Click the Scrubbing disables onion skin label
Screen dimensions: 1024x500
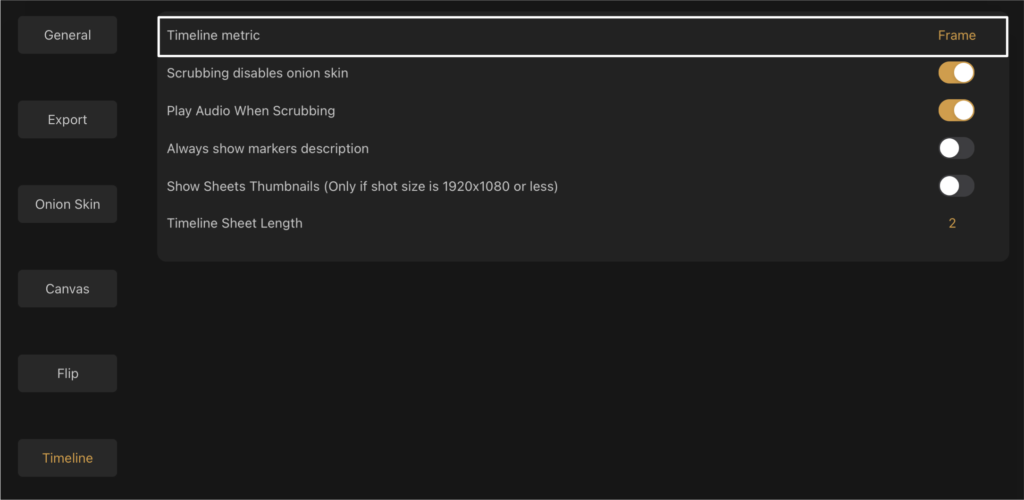click(257, 73)
